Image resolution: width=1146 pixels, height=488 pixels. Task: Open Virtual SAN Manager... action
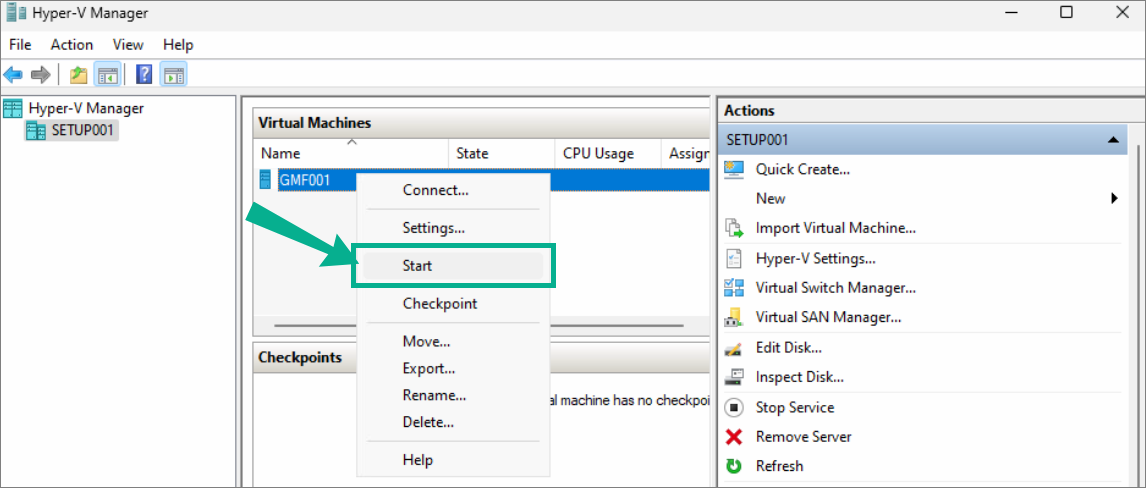point(828,318)
